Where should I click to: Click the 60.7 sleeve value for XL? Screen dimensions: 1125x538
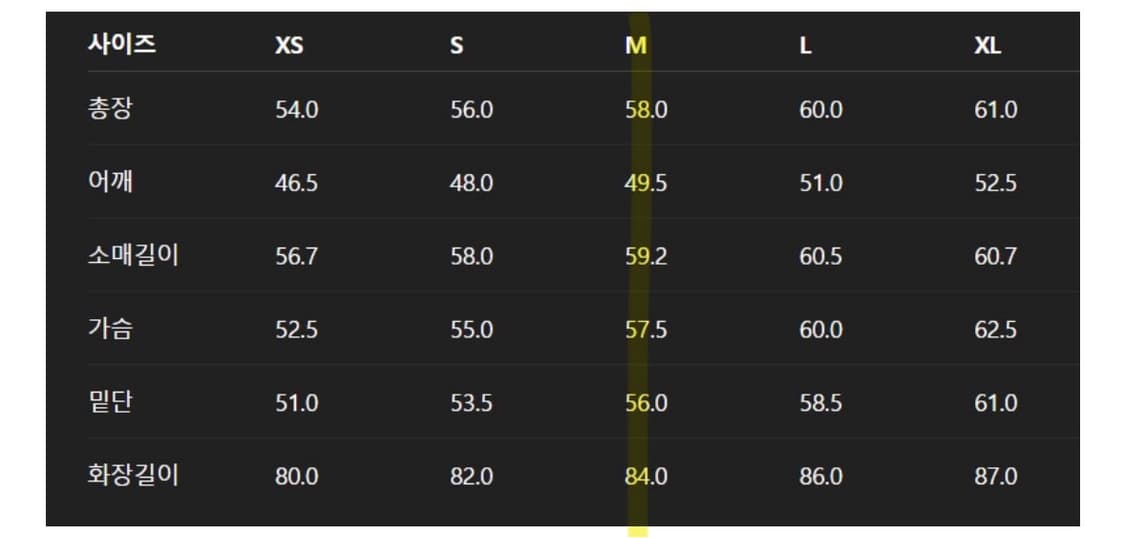pos(995,257)
